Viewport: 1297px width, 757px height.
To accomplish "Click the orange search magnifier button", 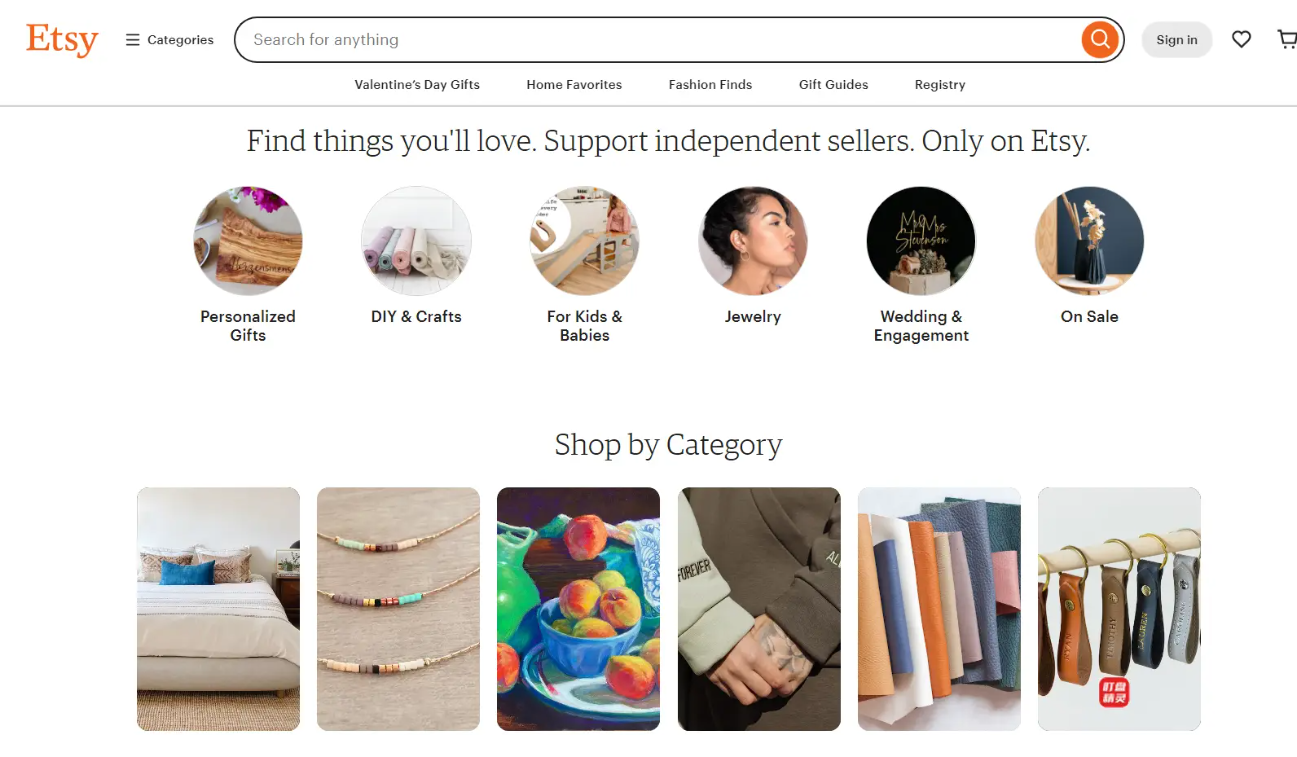I will tap(1099, 40).
